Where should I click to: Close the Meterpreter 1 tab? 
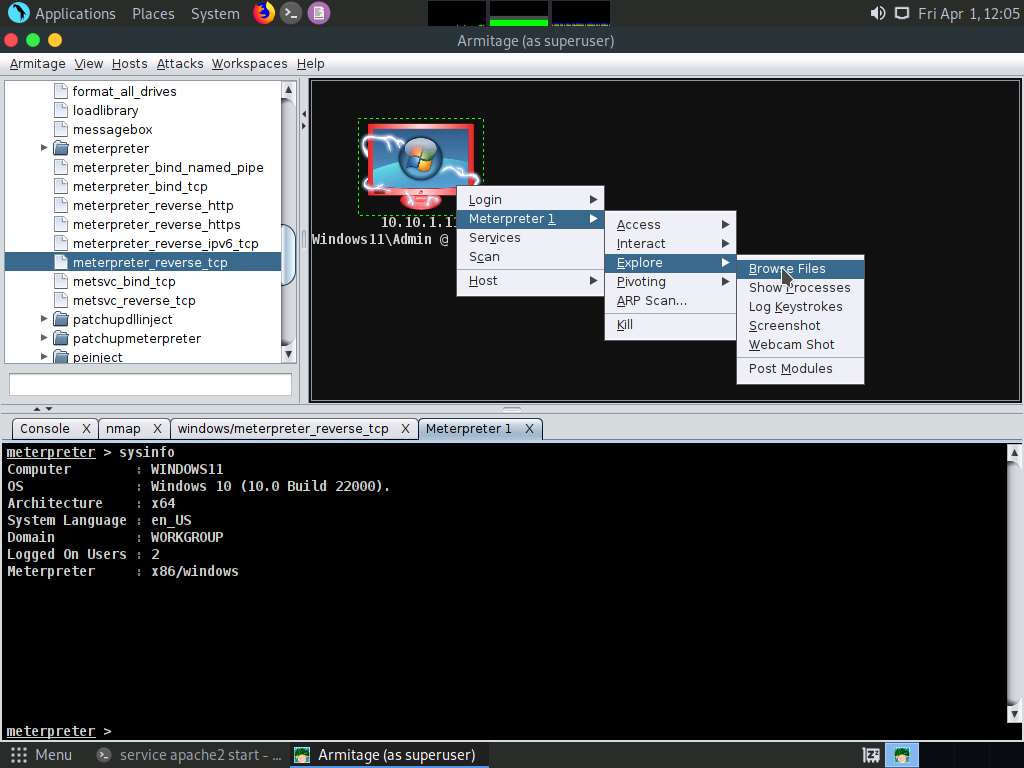[529, 428]
